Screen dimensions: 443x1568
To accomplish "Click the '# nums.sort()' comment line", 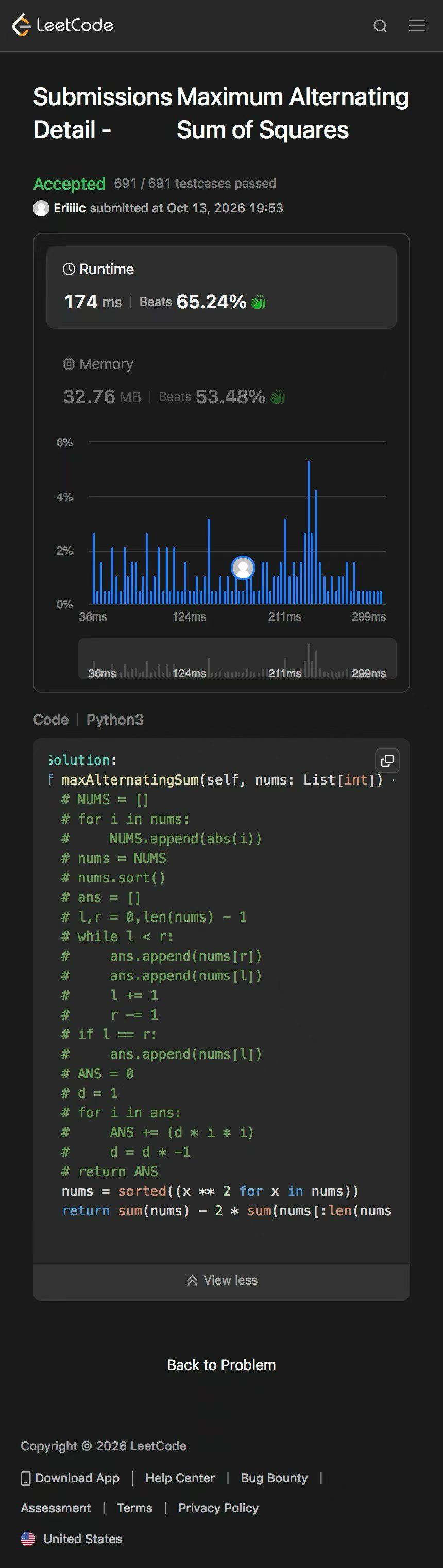I will click(x=113, y=878).
